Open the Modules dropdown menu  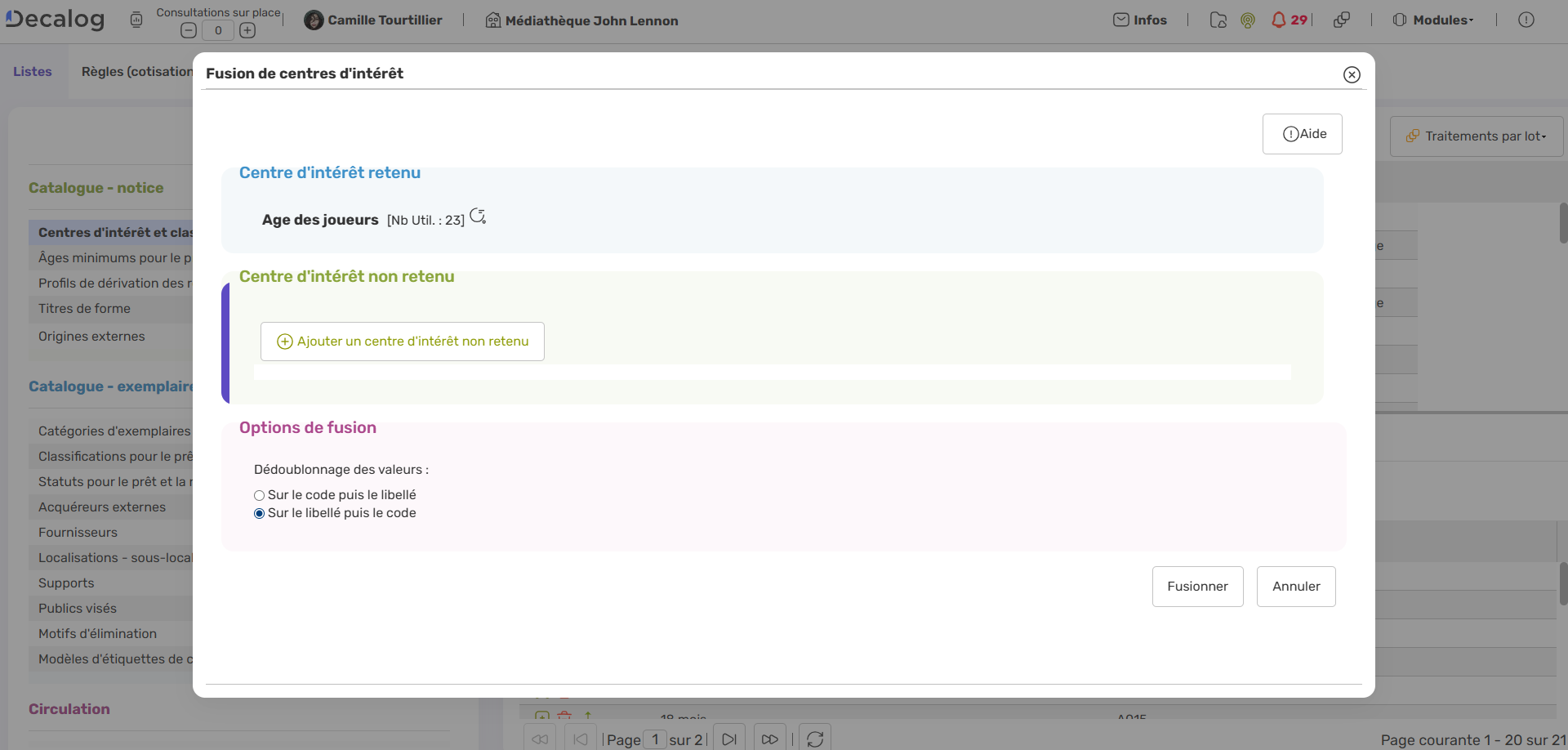pyautogui.click(x=1433, y=20)
